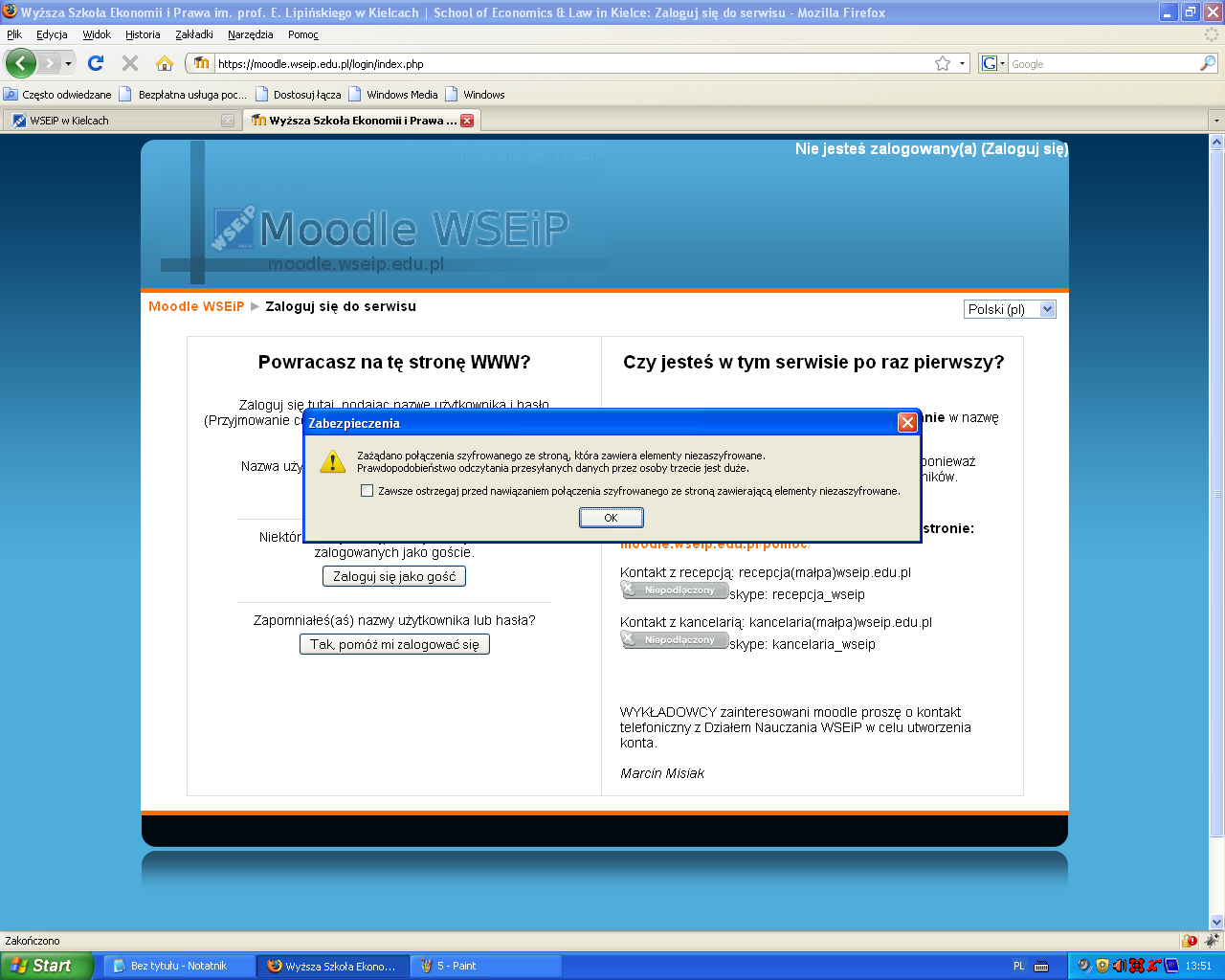The image size is (1225, 980).
Task: Click the URL address field
Action: (x=574, y=64)
